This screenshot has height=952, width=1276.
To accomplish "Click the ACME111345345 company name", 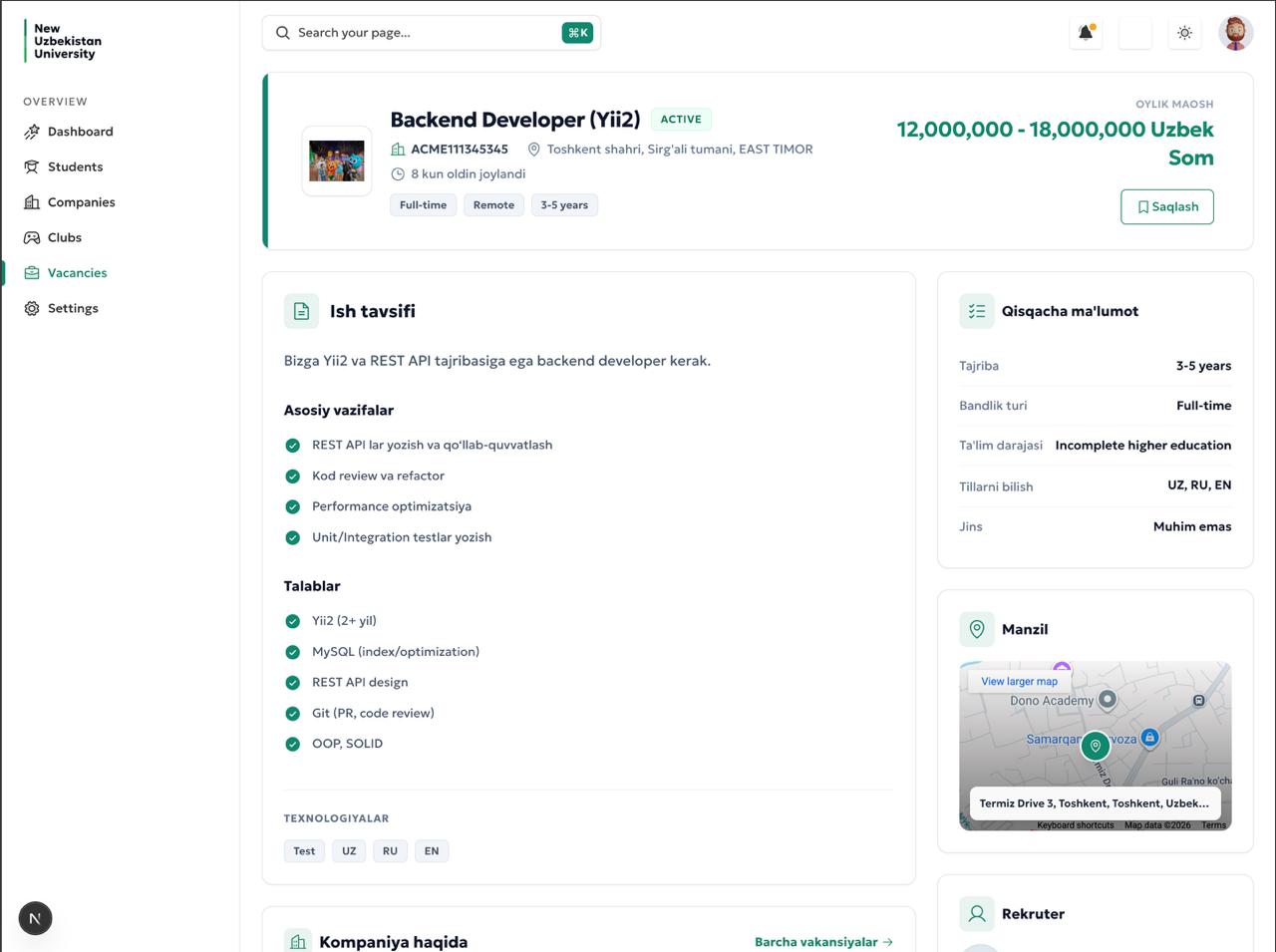I will (x=459, y=150).
